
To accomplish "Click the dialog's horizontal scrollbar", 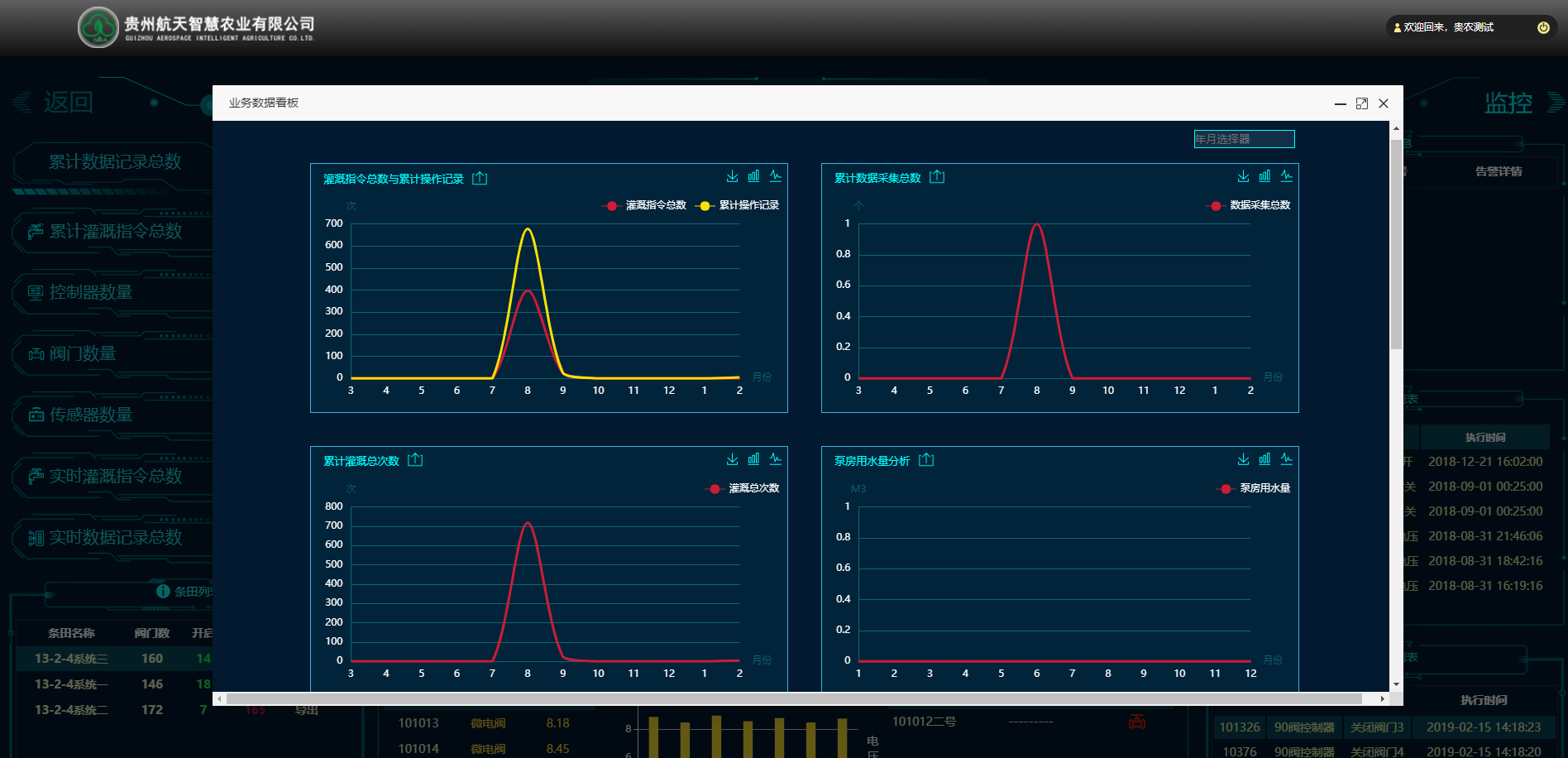I will [x=794, y=699].
